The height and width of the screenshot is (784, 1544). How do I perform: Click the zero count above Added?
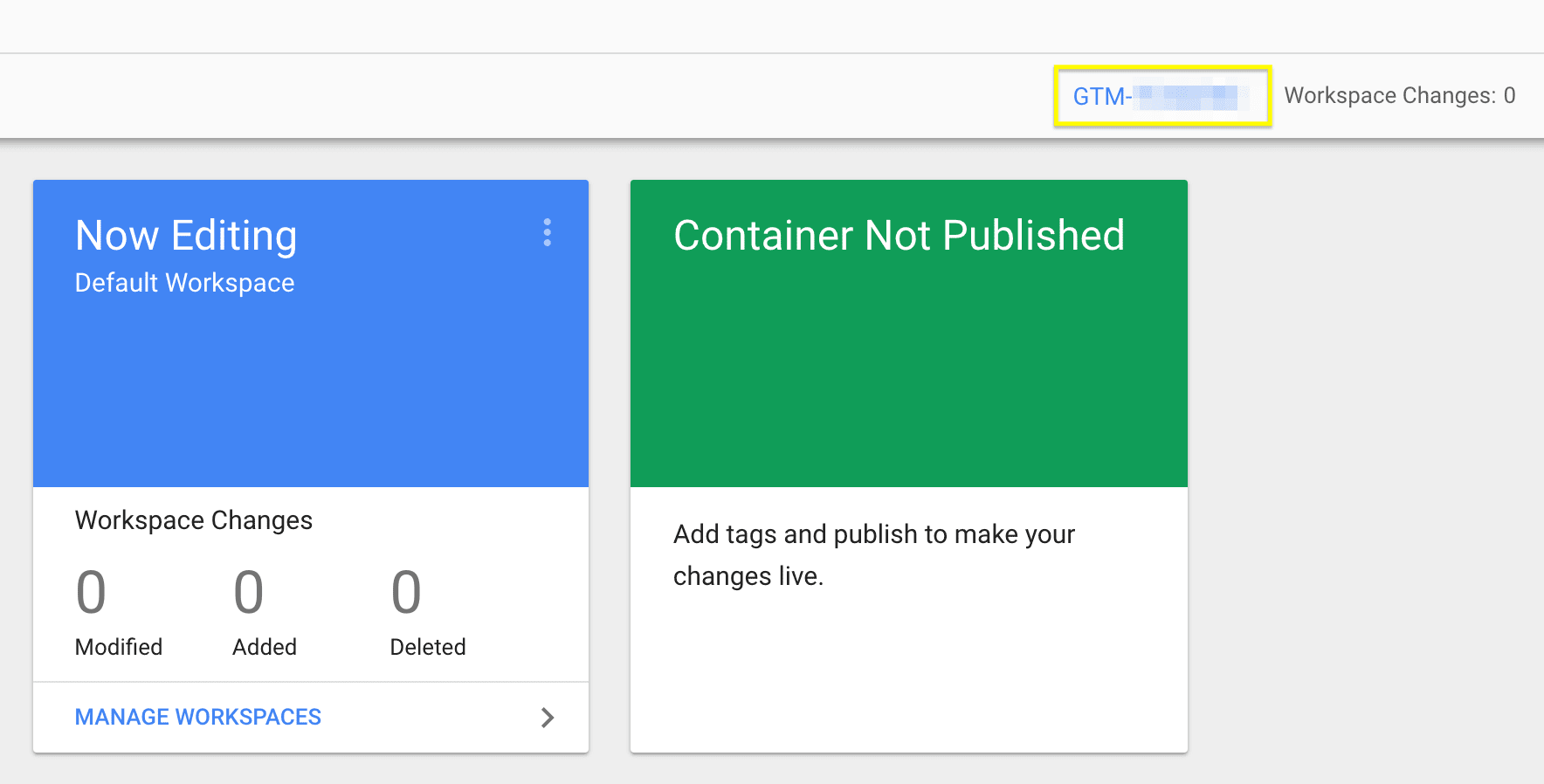click(x=248, y=592)
